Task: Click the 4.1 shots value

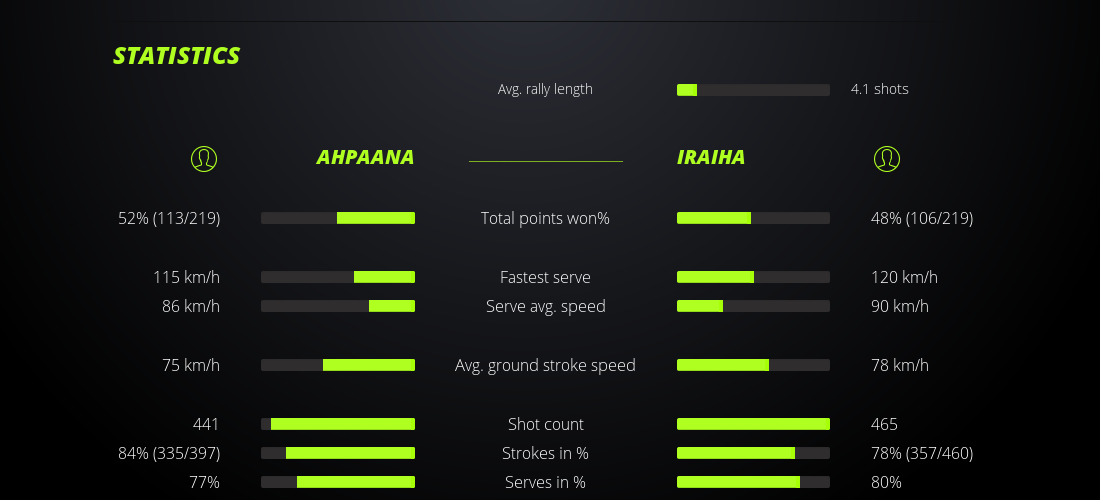Action: pyautogui.click(x=880, y=89)
